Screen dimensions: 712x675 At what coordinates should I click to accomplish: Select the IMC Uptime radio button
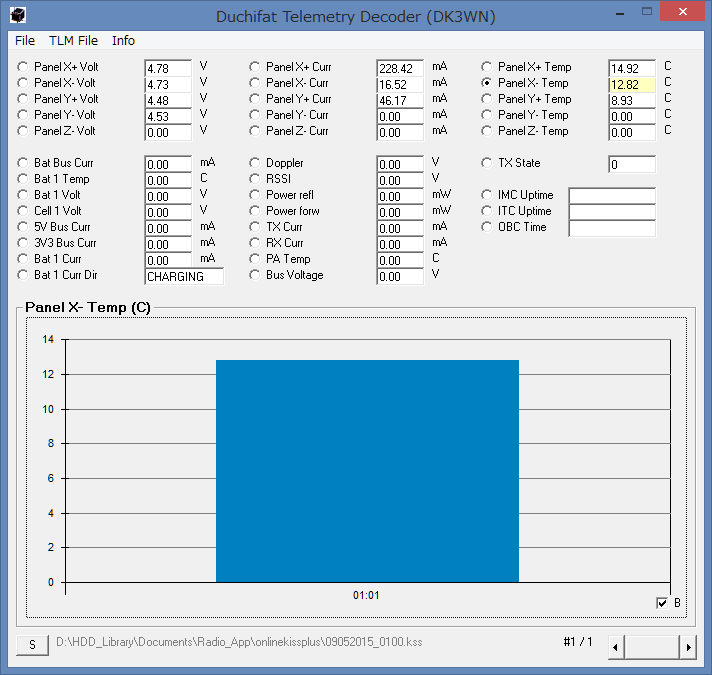coord(486,195)
